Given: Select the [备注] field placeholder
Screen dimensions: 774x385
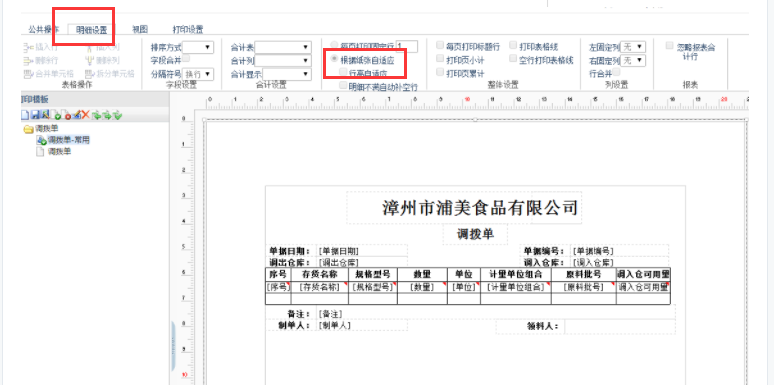Looking at the screenshot, I should click(330, 314).
